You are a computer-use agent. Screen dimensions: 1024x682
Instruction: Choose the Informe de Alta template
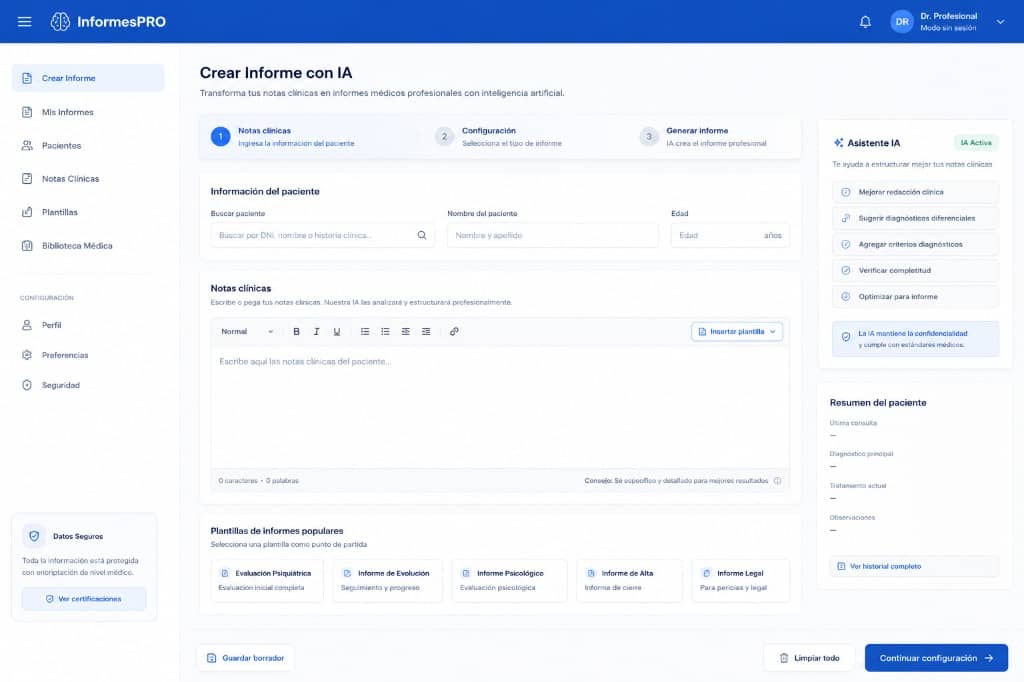tap(630, 580)
